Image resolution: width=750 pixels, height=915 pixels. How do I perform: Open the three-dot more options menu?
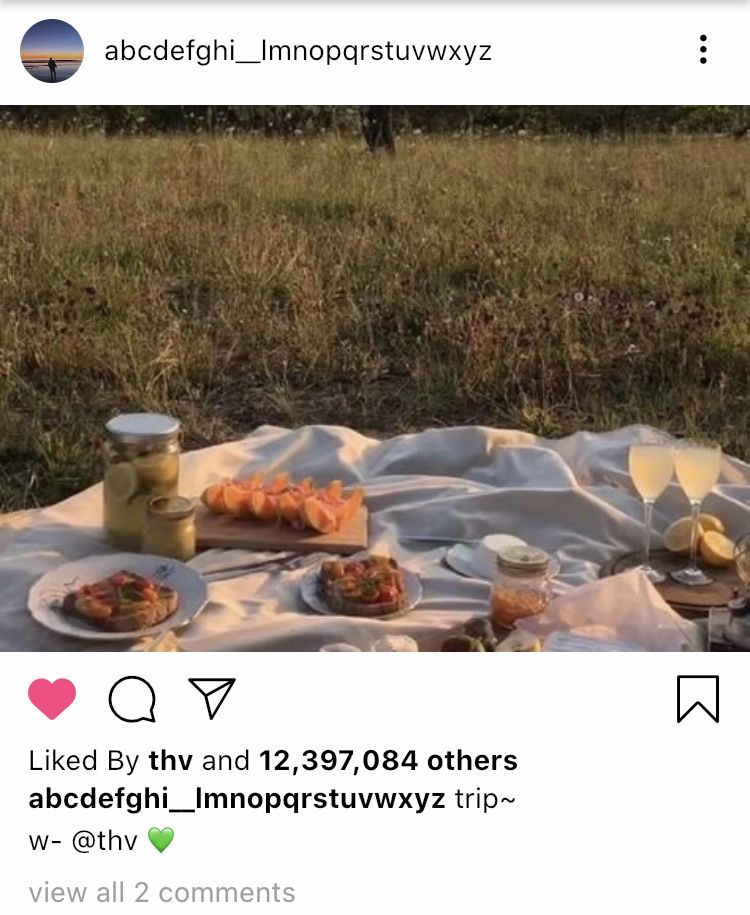703,50
